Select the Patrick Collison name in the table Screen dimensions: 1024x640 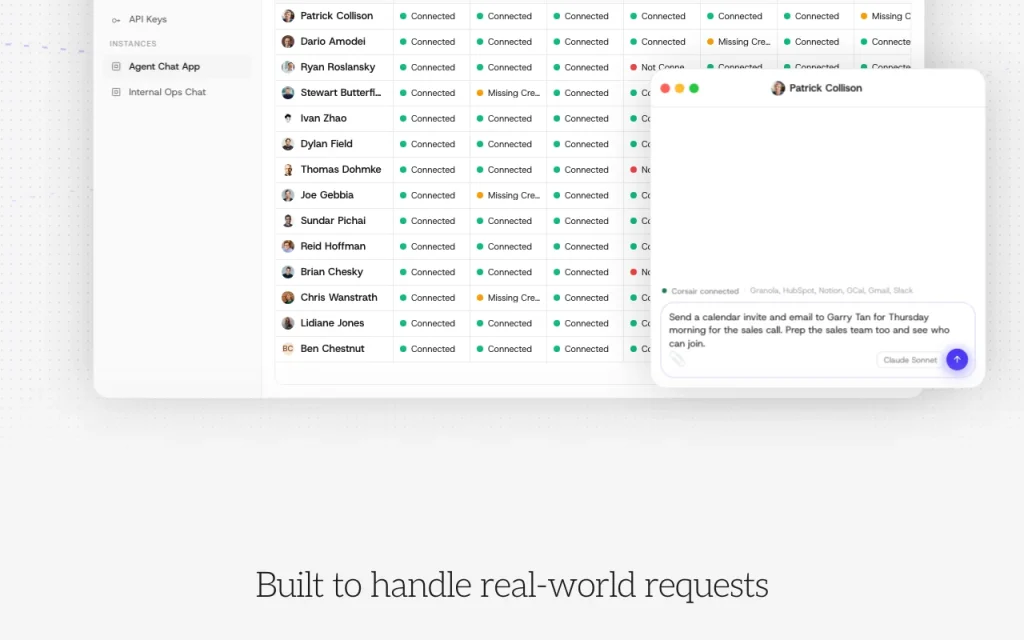[336, 16]
